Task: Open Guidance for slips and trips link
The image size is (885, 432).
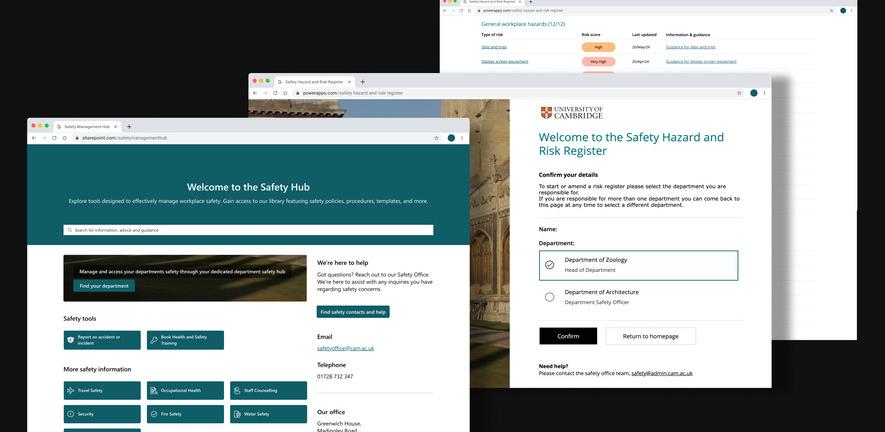Action: 690,47
